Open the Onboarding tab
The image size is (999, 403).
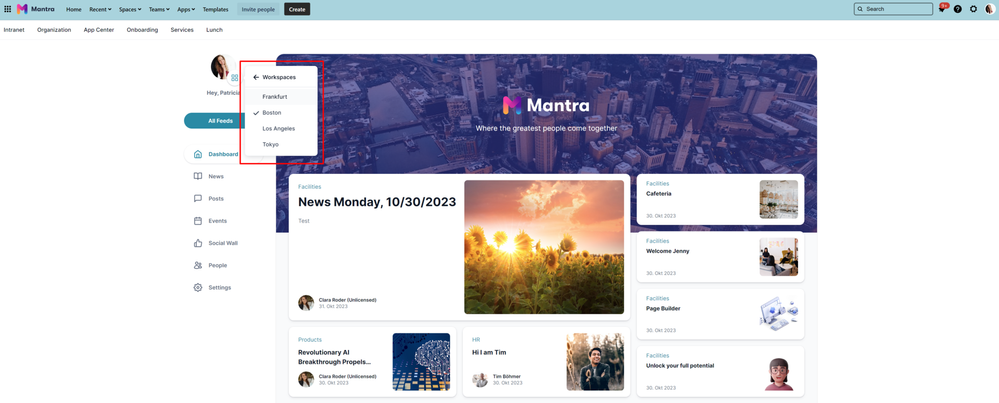(142, 30)
